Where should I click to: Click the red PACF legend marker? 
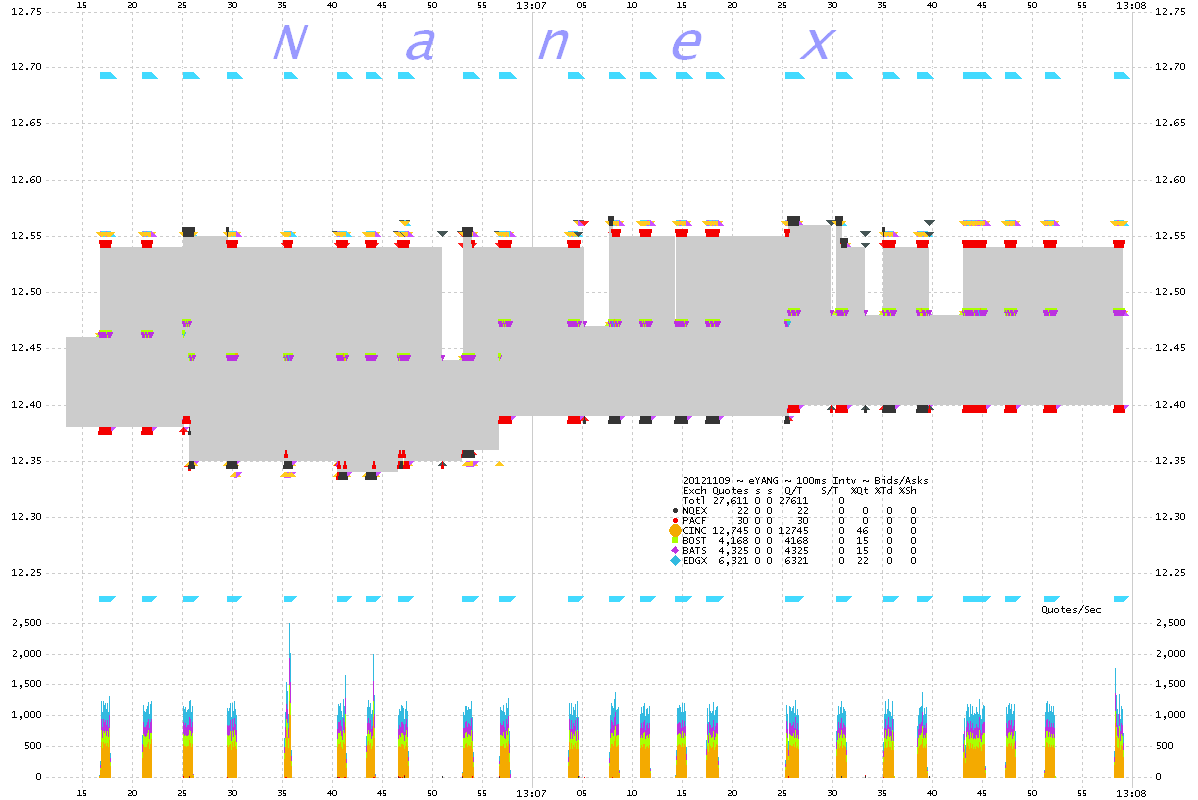point(675,520)
